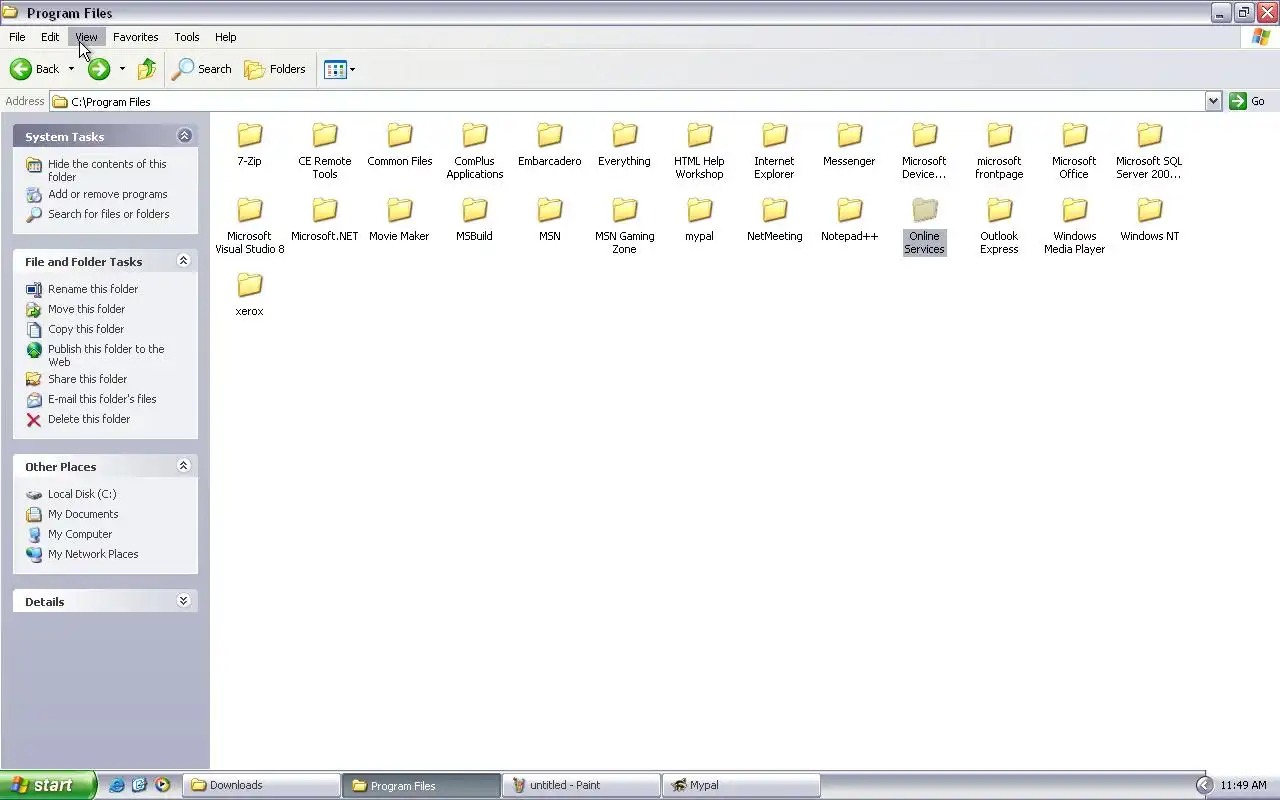Select the Messenger folder
Viewport: 1280px width, 800px height.
850,144
